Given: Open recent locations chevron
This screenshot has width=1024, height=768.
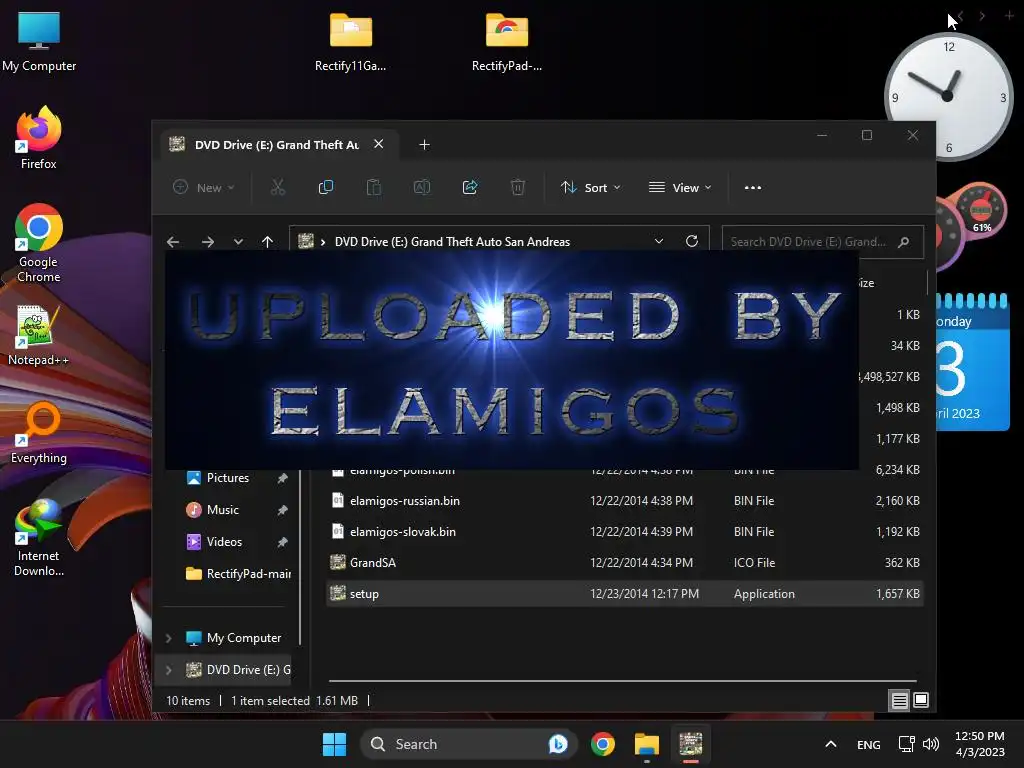Looking at the screenshot, I should 238,242.
